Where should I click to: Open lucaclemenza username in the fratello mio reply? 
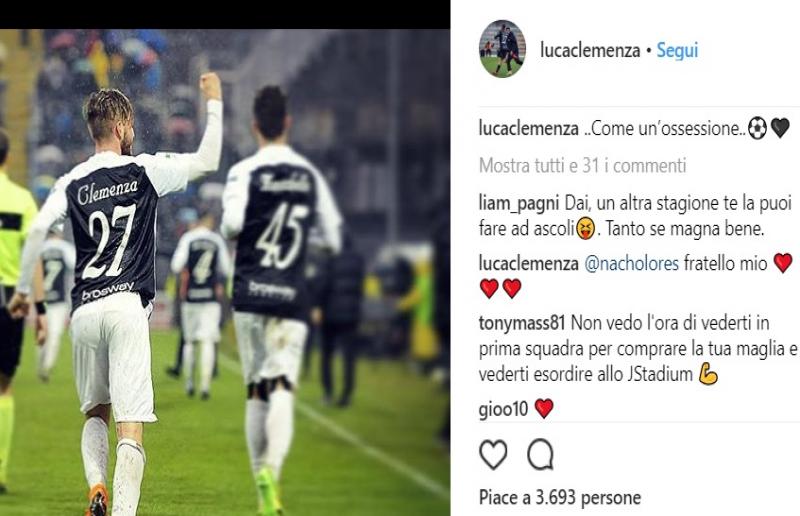point(528,263)
